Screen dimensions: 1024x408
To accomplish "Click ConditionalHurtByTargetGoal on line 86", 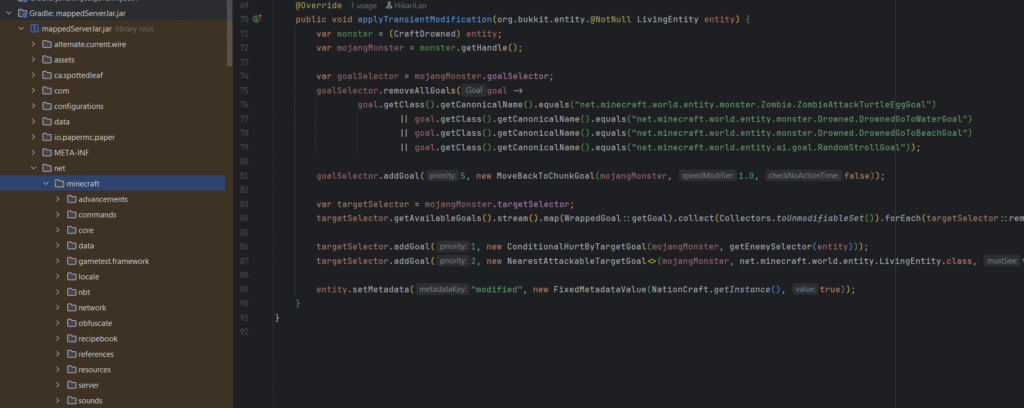I will [577, 247].
